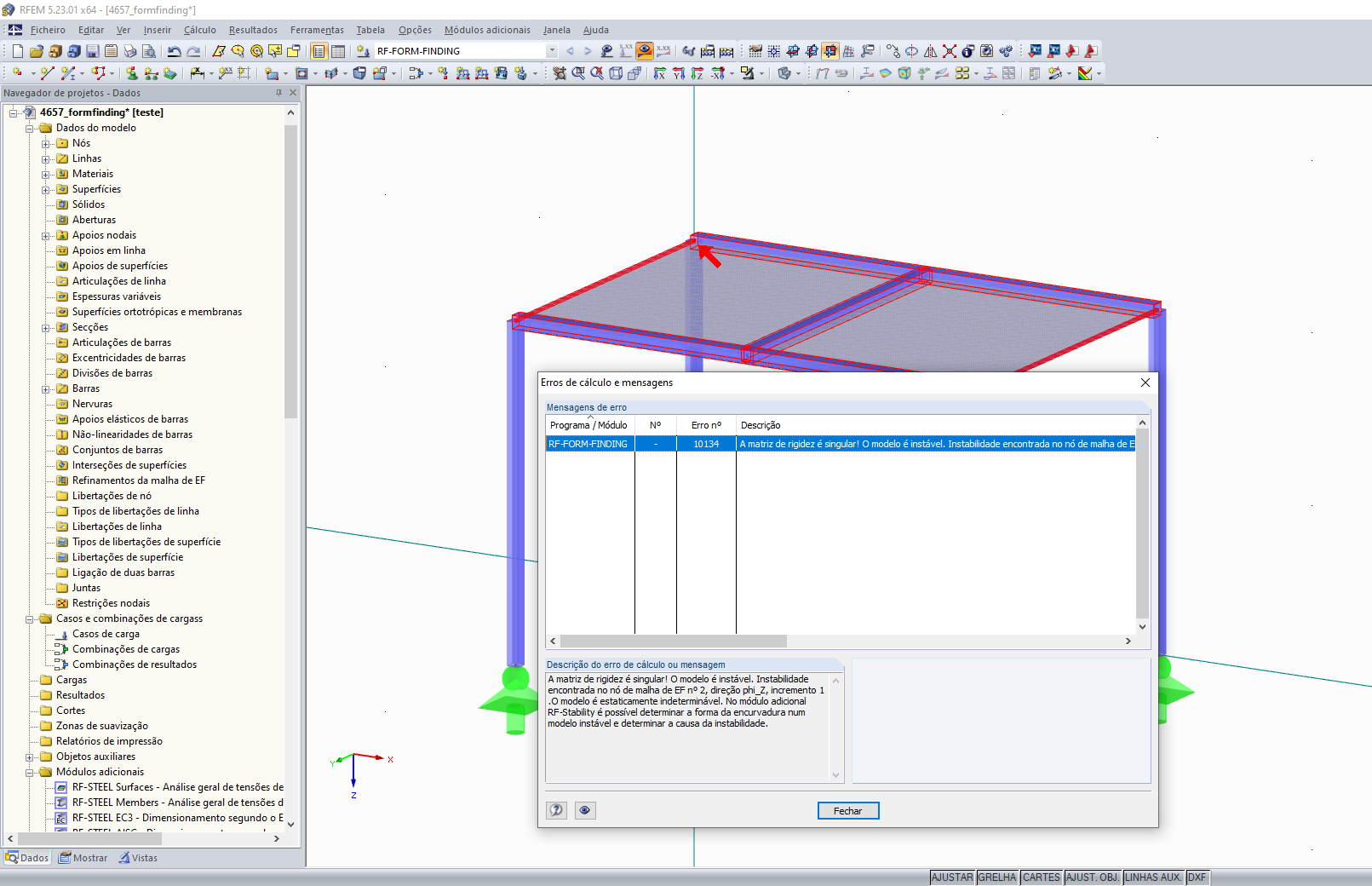The height and width of the screenshot is (886, 1372).
Task: Expand the Apoios nodais tree node
Action: [46, 235]
